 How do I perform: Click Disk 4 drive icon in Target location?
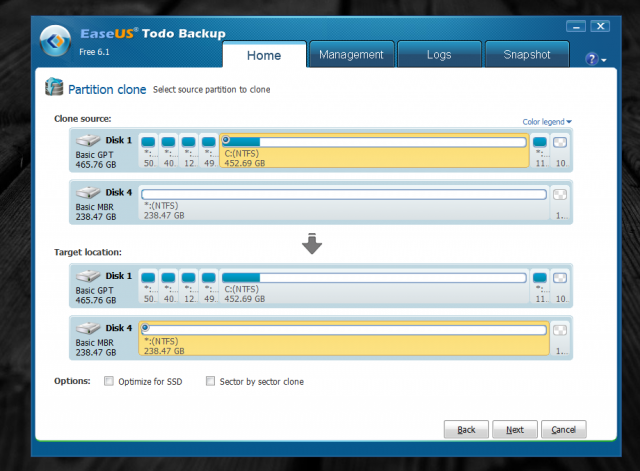click(x=88, y=328)
